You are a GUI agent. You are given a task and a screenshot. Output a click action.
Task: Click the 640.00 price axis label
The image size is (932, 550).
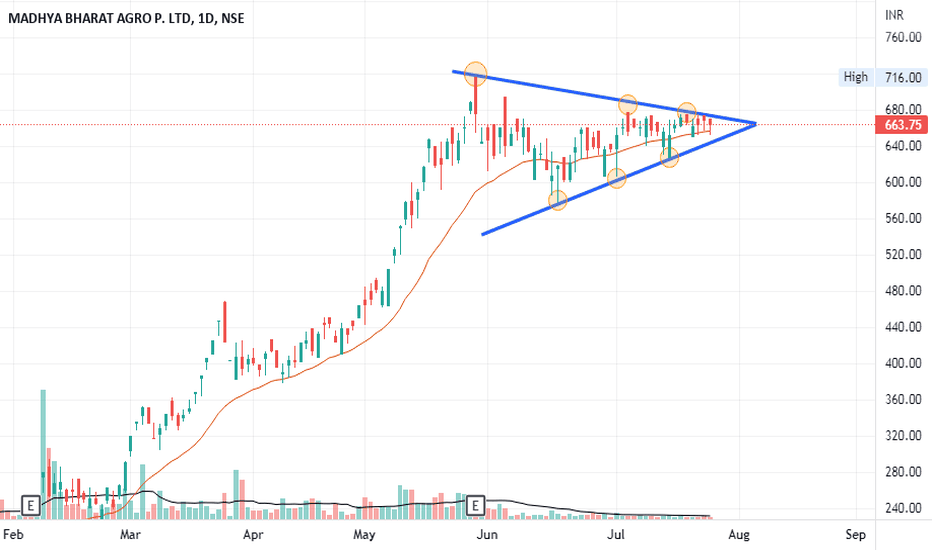[903, 146]
